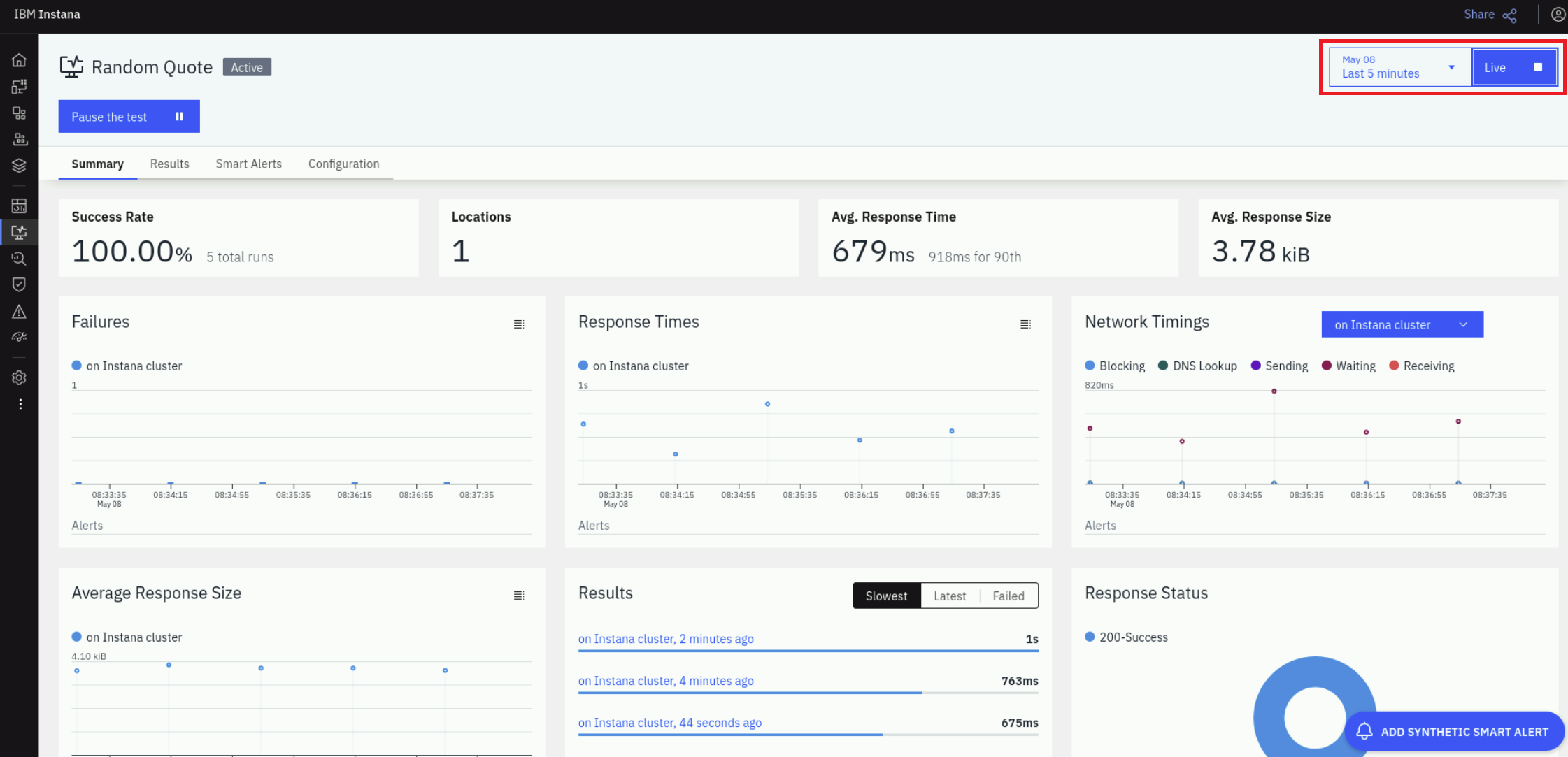1568x757 pixels.
Task: Click the pause bars icon on Pause the test
Action: coord(179,117)
